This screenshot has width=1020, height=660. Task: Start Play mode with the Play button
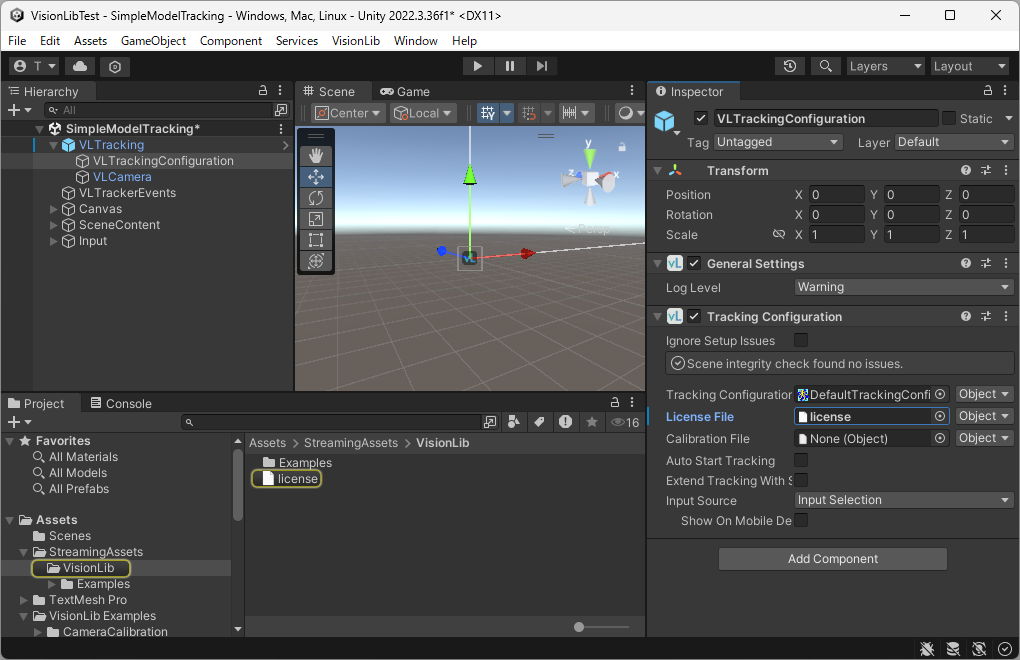click(477, 66)
